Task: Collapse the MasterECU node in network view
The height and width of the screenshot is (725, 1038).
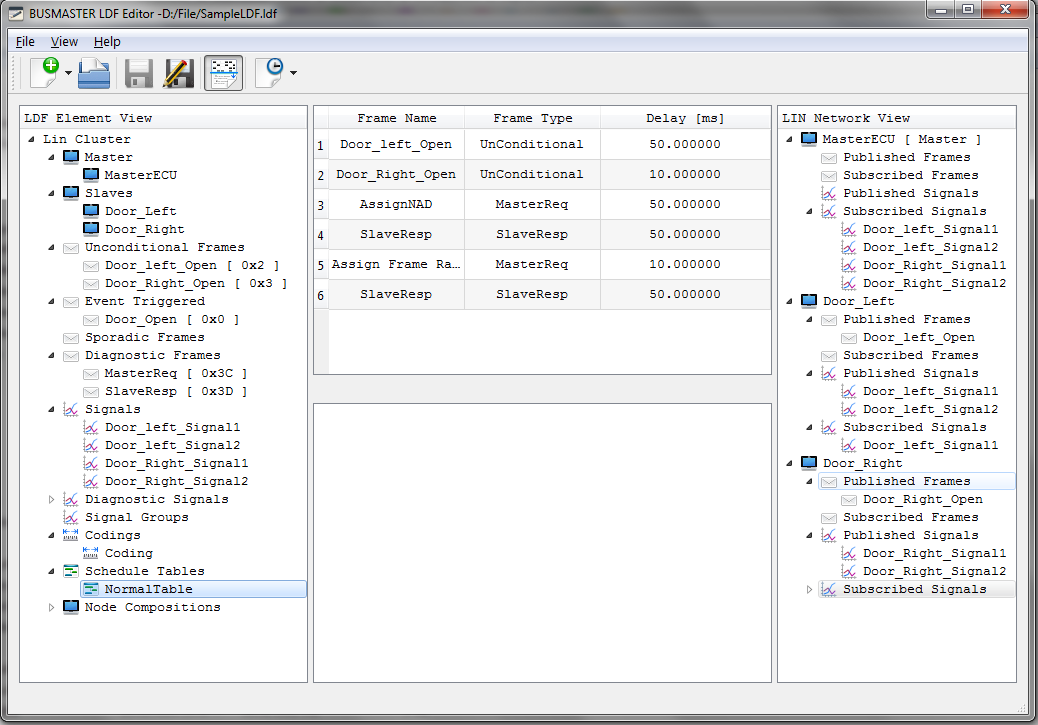Action: 789,139
